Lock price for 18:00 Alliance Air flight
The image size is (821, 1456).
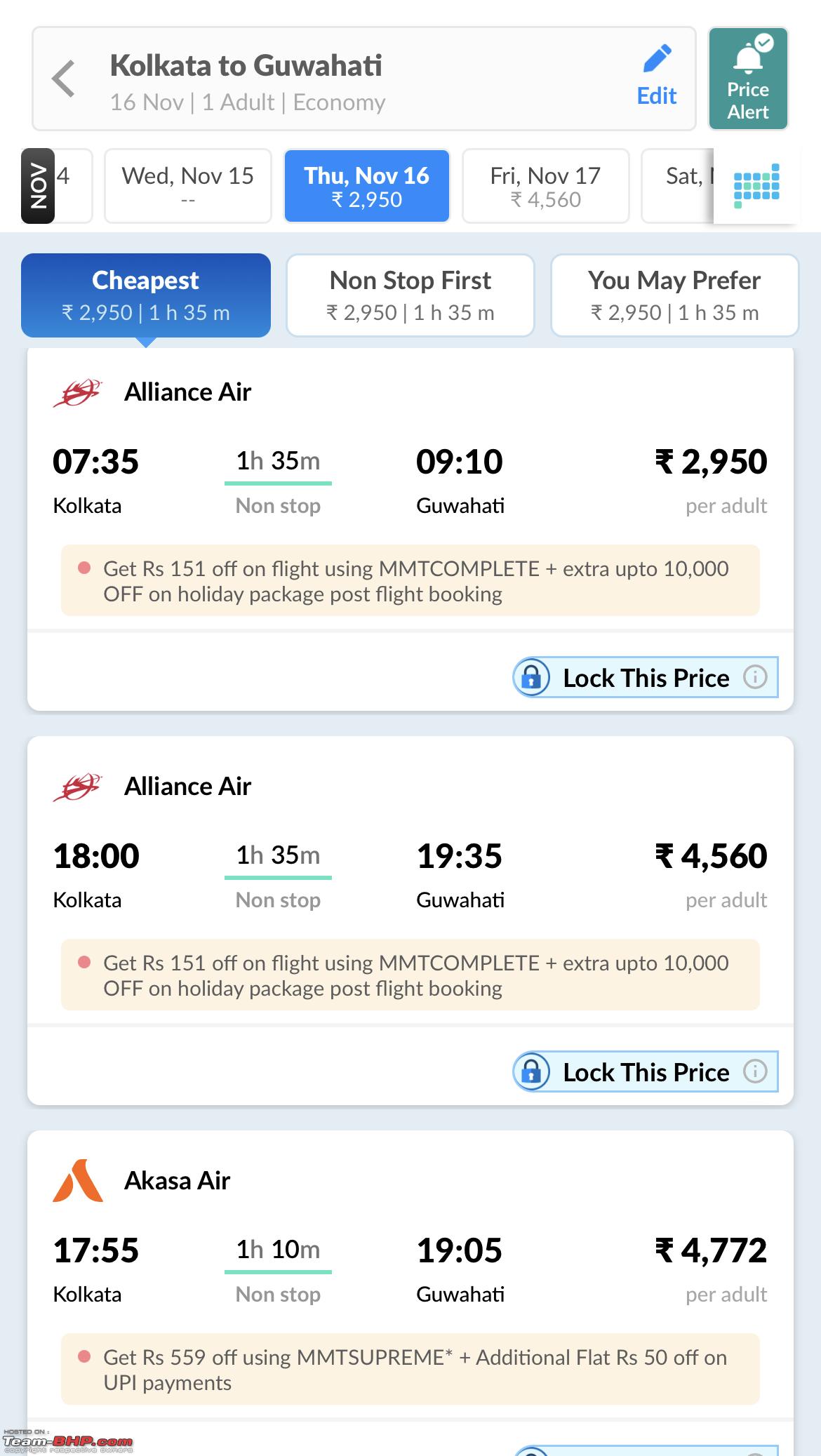[x=646, y=1071]
